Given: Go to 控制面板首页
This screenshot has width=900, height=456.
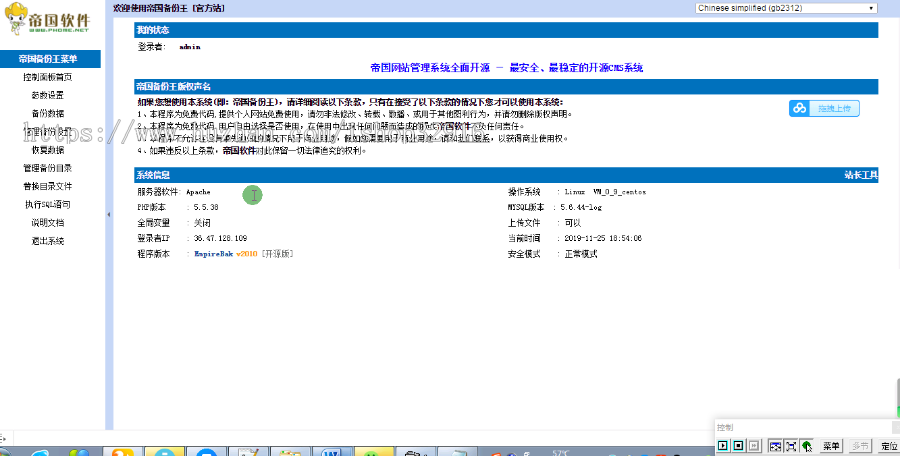Looking at the screenshot, I should pos(48,77).
